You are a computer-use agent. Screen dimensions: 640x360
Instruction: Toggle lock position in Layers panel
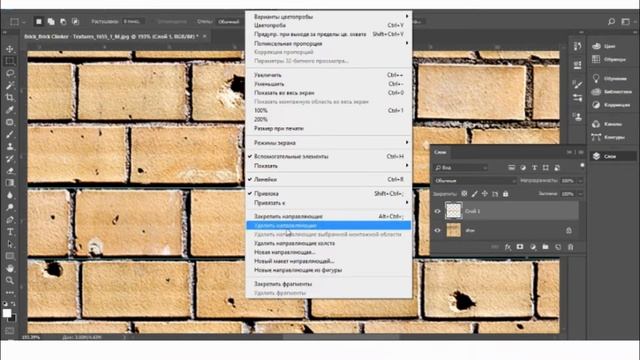[484, 194]
